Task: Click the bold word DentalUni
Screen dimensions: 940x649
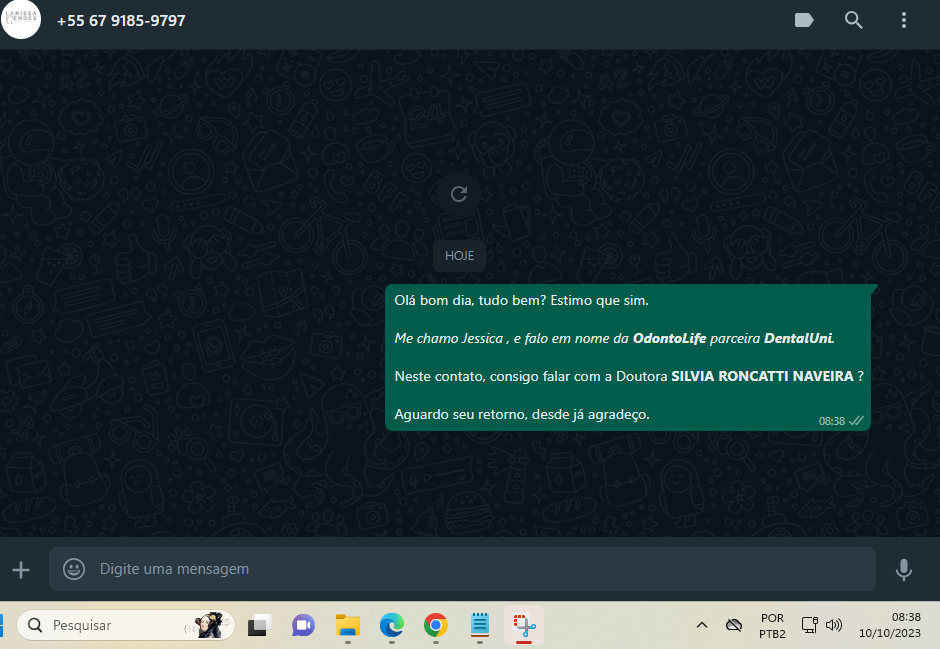Action: click(x=799, y=339)
